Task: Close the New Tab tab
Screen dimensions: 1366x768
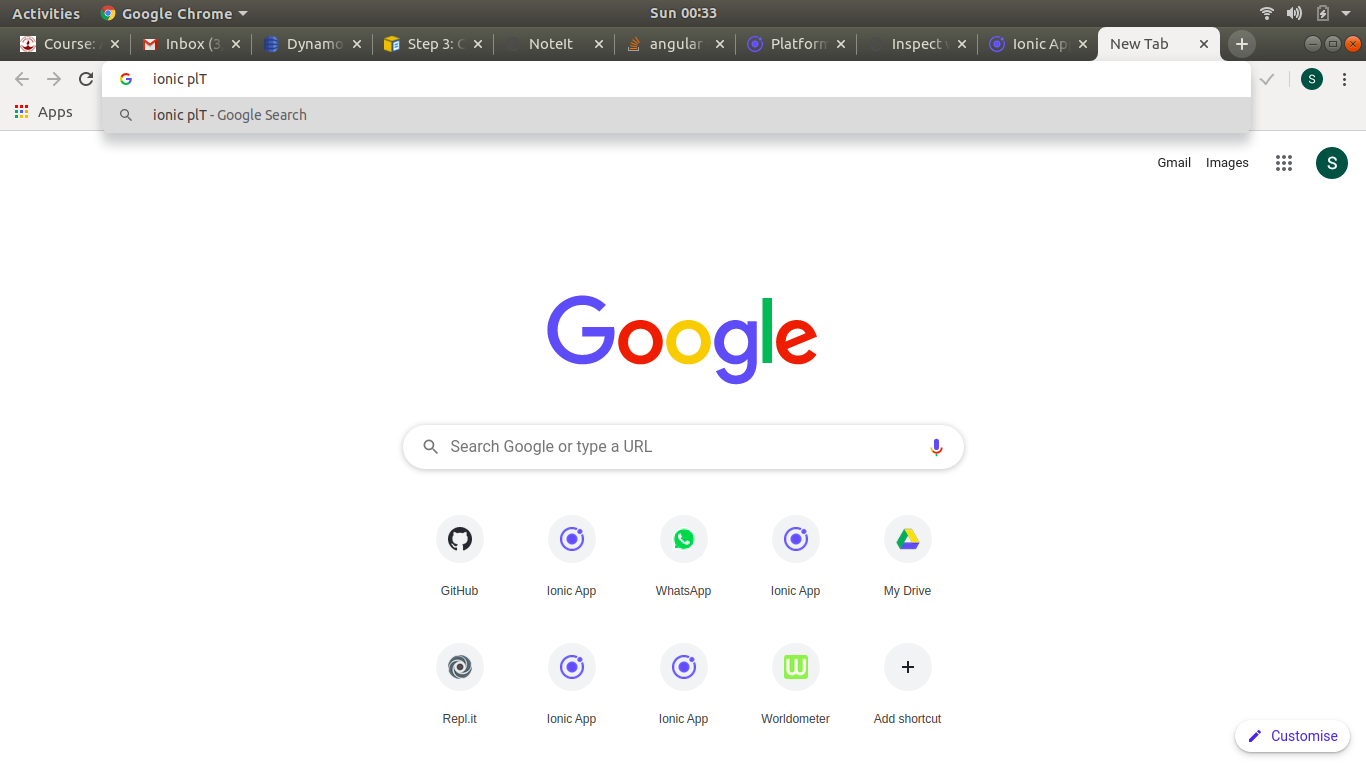Action: pyautogui.click(x=1204, y=44)
